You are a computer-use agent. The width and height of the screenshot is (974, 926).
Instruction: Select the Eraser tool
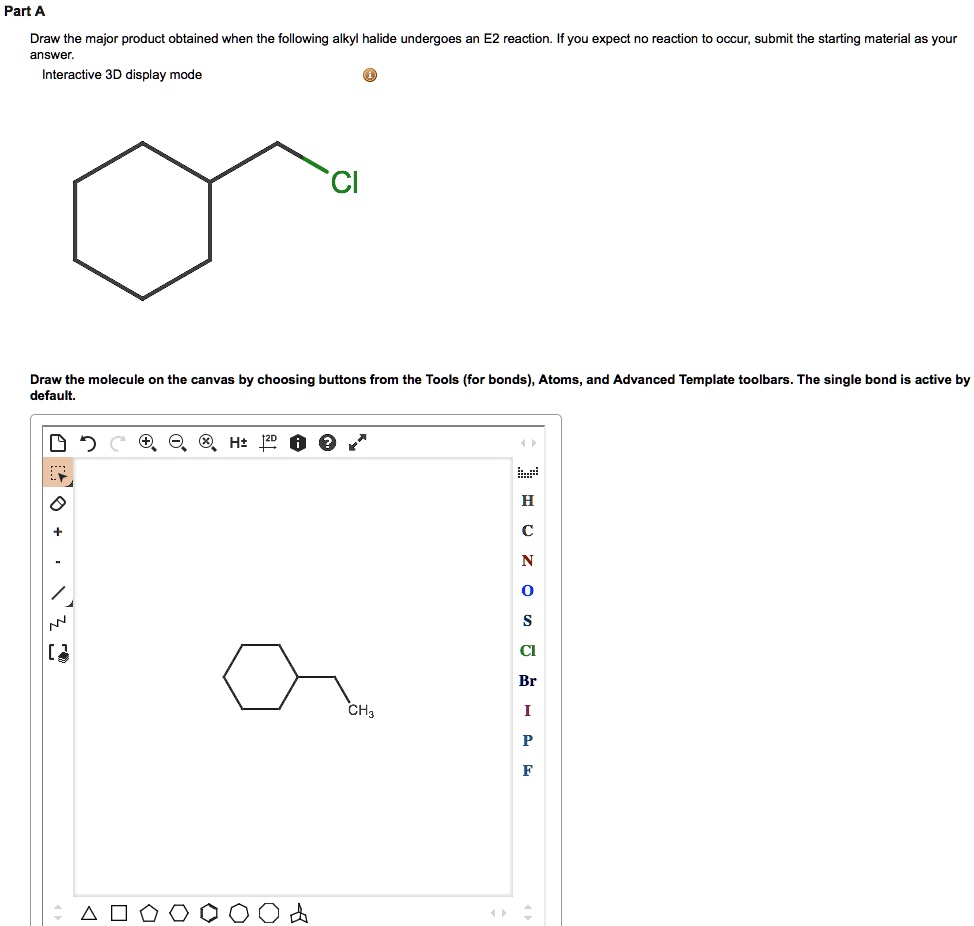click(57, 503)
